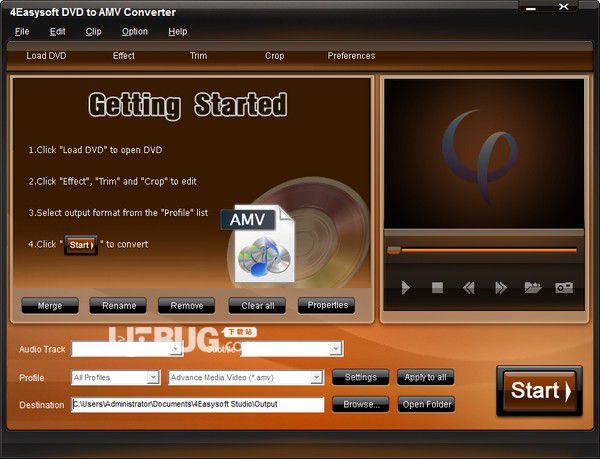Open the Trim tool
The width and height of the screenshot is (600, 459).
pyautogui.click(x=199, y=56)
